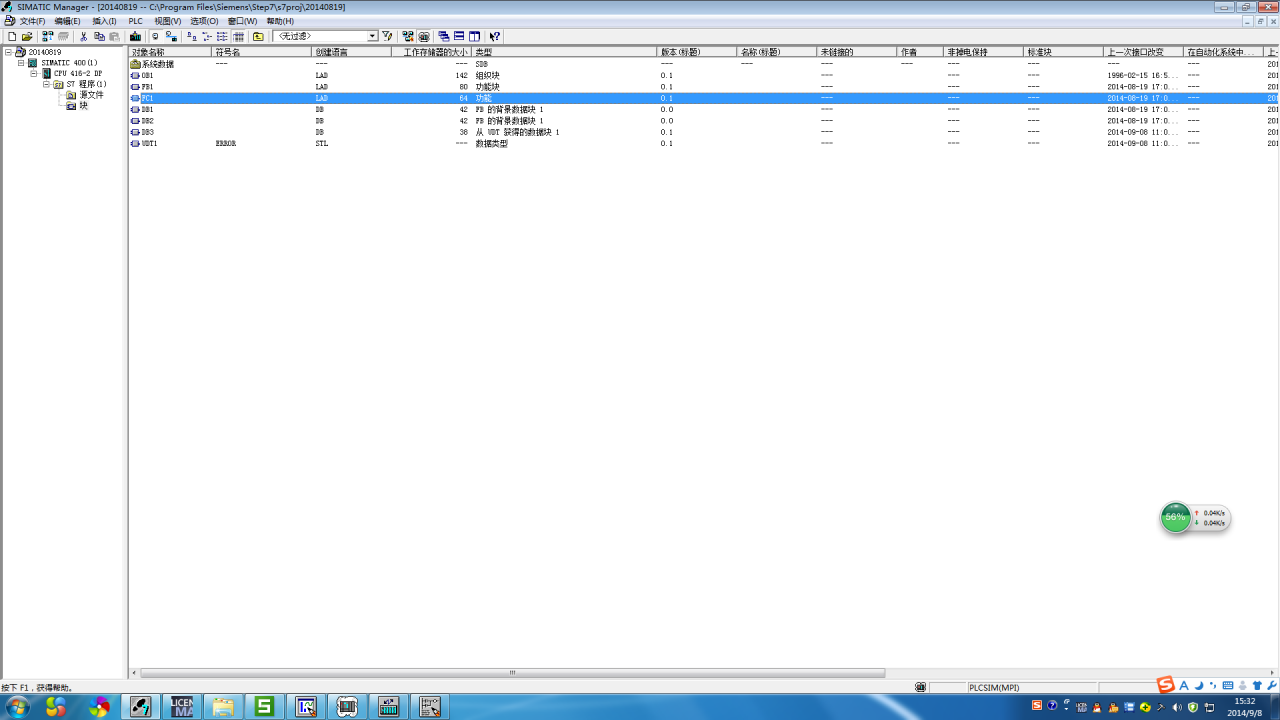Open the <无过滤> filter dropdown
The image size is (1280, 720).
(372, 36)
